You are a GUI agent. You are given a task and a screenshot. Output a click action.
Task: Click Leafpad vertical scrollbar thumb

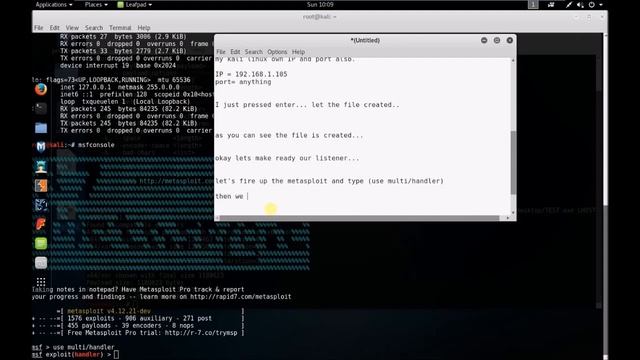(x=513, y=162)
